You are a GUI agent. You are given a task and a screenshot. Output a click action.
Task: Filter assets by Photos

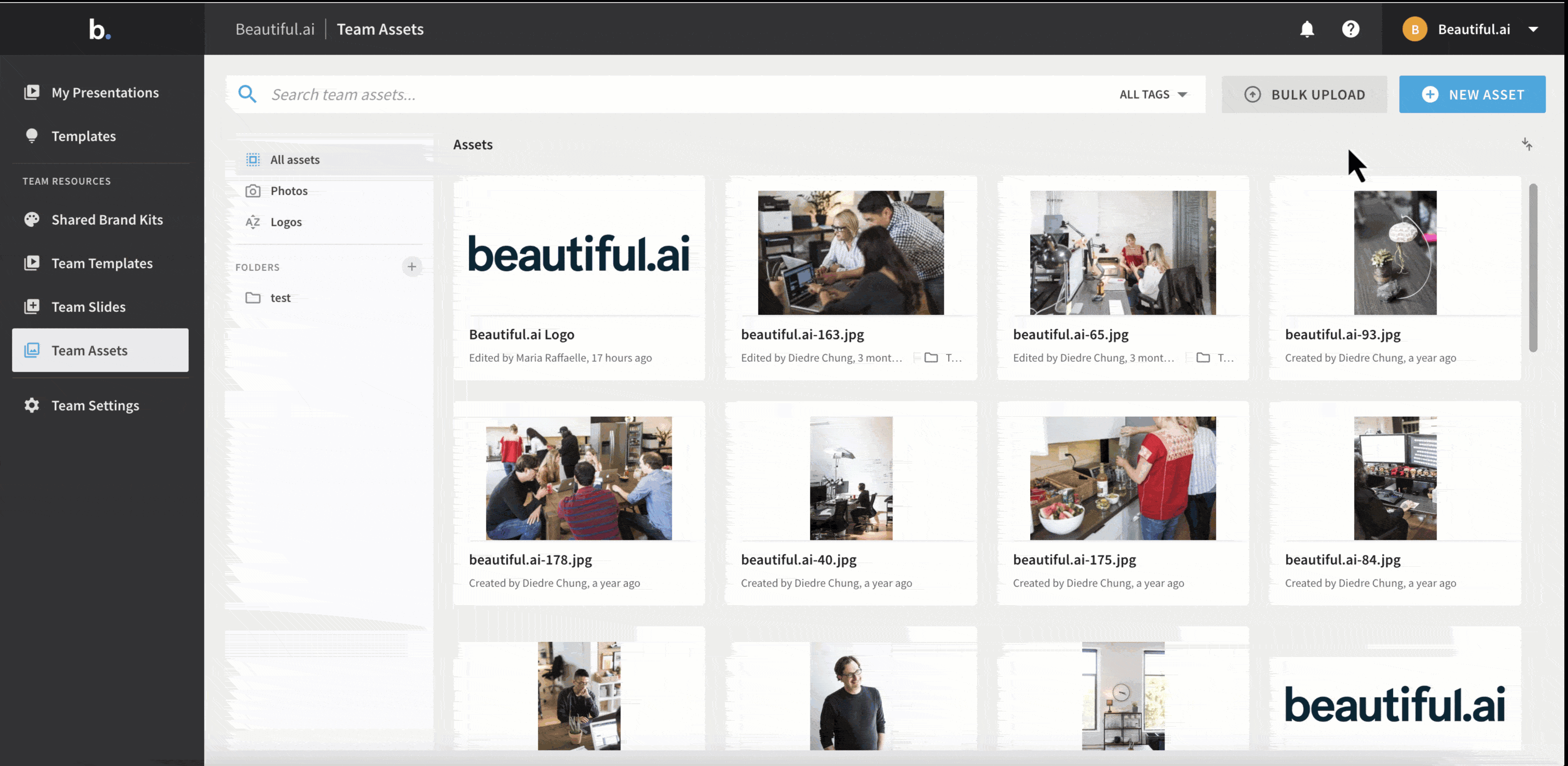pos(335,191)
